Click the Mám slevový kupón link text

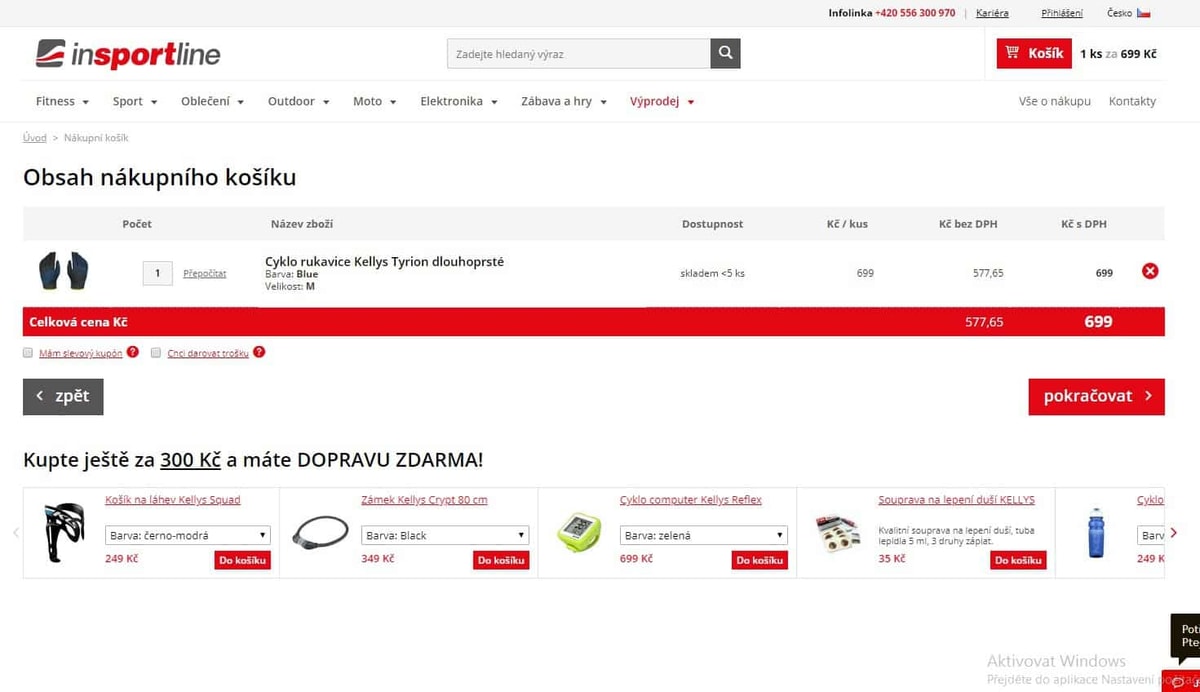[x=80, y=353]
